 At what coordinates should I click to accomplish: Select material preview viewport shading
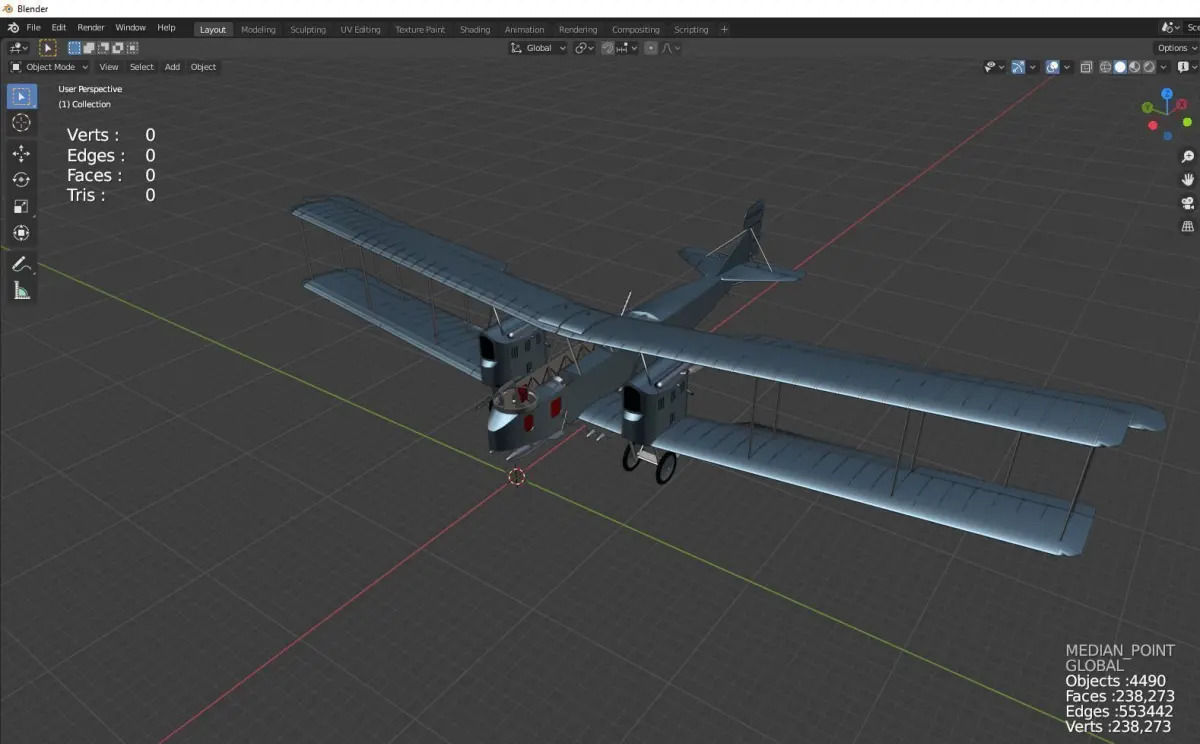coord(1134,67)
